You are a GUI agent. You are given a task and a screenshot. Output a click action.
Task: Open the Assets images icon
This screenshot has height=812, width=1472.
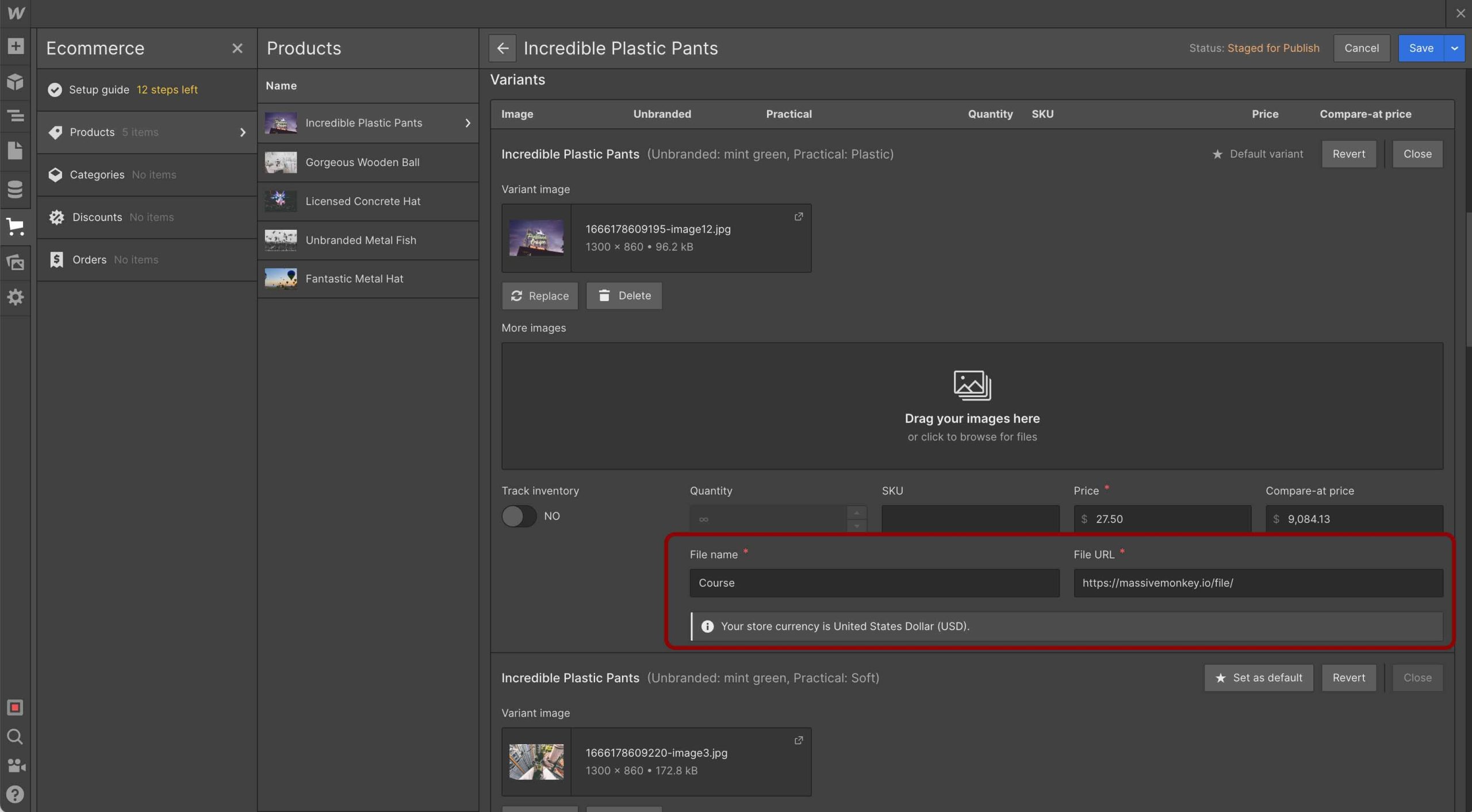click(16, 262)
